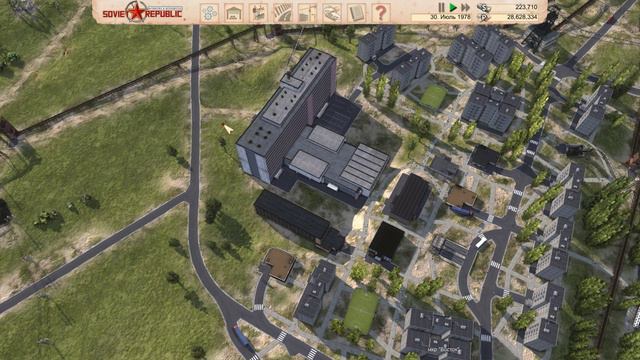Open the buildings construction menu

click(x=233, y=13)
